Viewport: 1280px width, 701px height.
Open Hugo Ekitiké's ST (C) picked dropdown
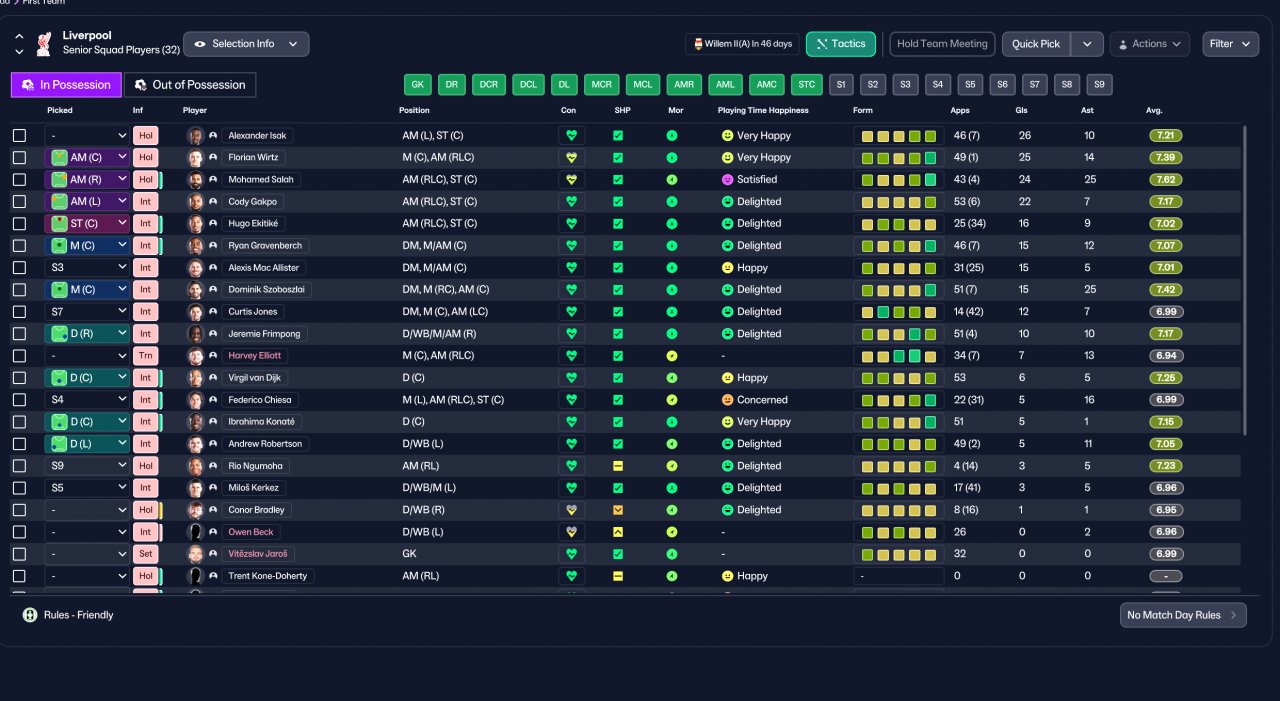[87, 224]
